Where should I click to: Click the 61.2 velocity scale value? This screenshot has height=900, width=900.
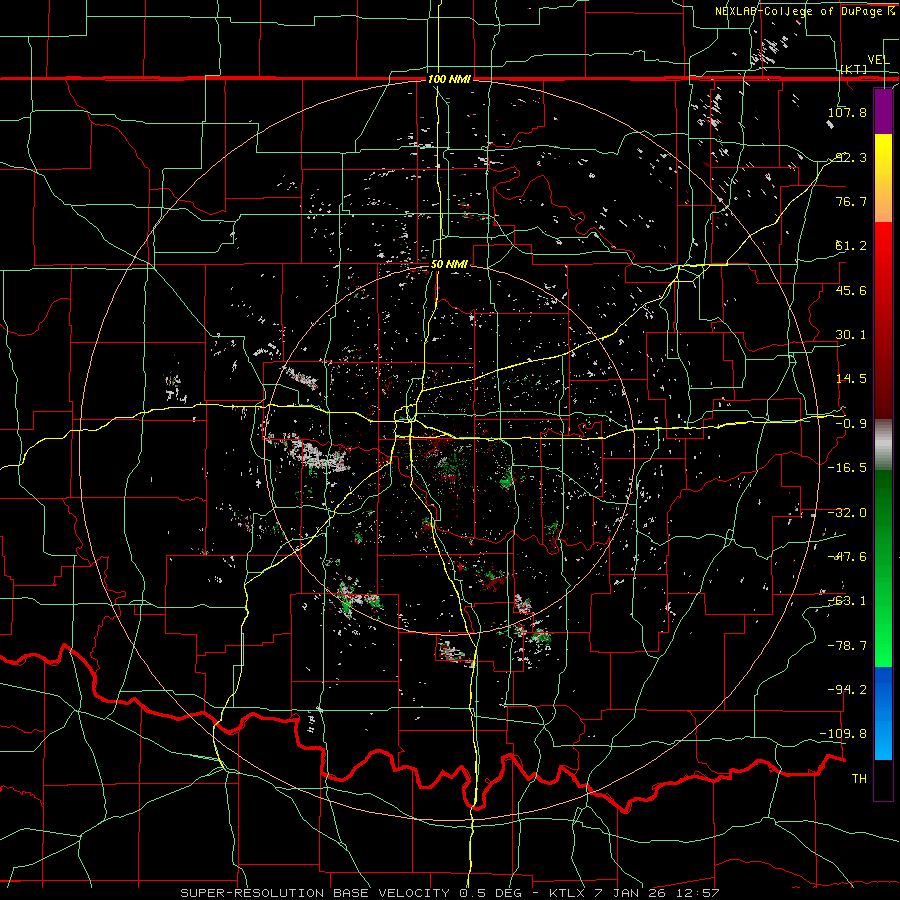(851, 246)
